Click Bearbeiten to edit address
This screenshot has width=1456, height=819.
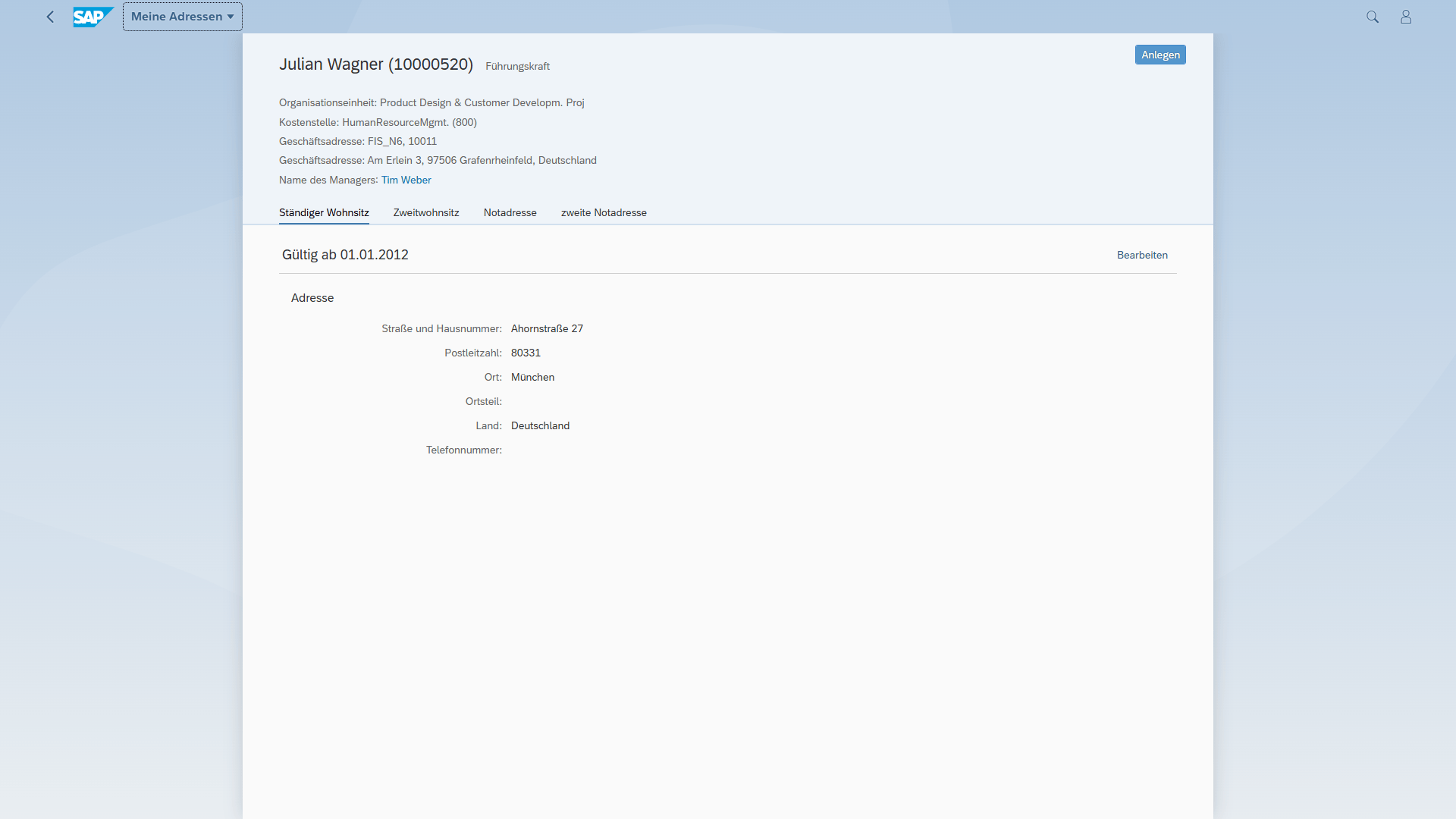point(1142,255)
